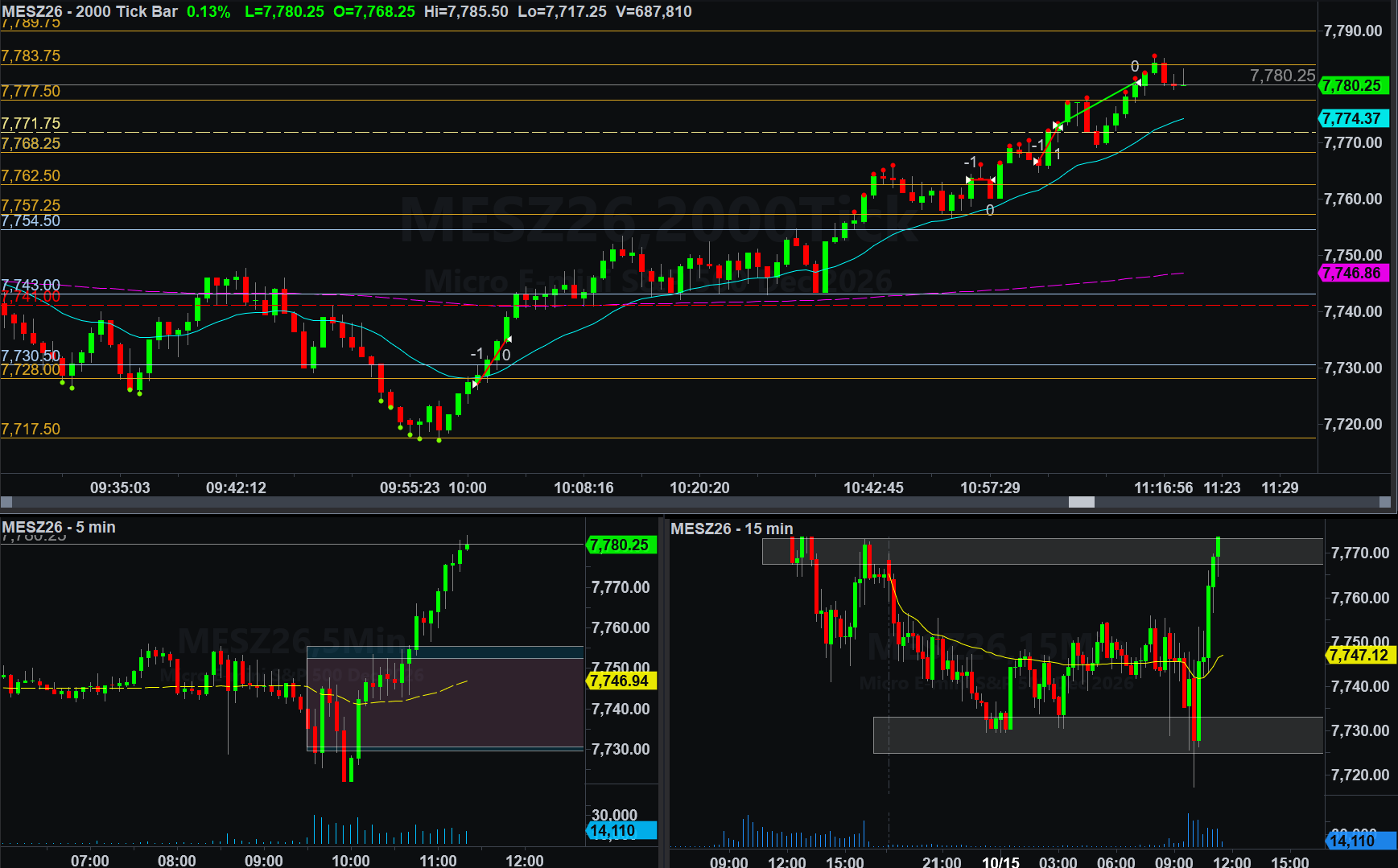Click the 7,790.00 label on tick chart price axis
1398x868 pixels.
[x=1353, y=31]
